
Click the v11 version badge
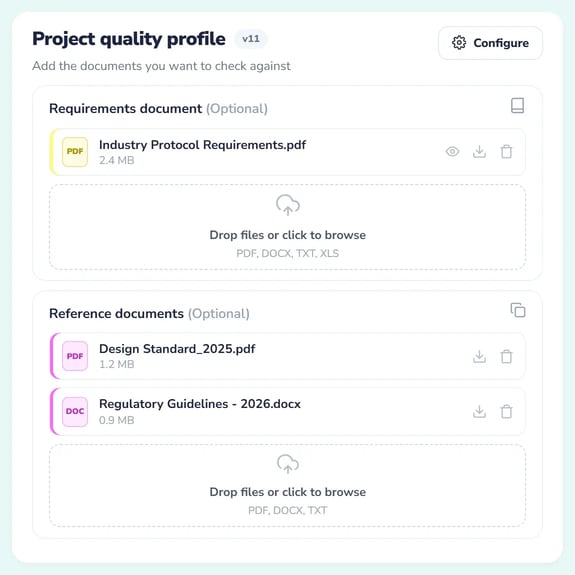pyautogui.click(x=251, y=39)
